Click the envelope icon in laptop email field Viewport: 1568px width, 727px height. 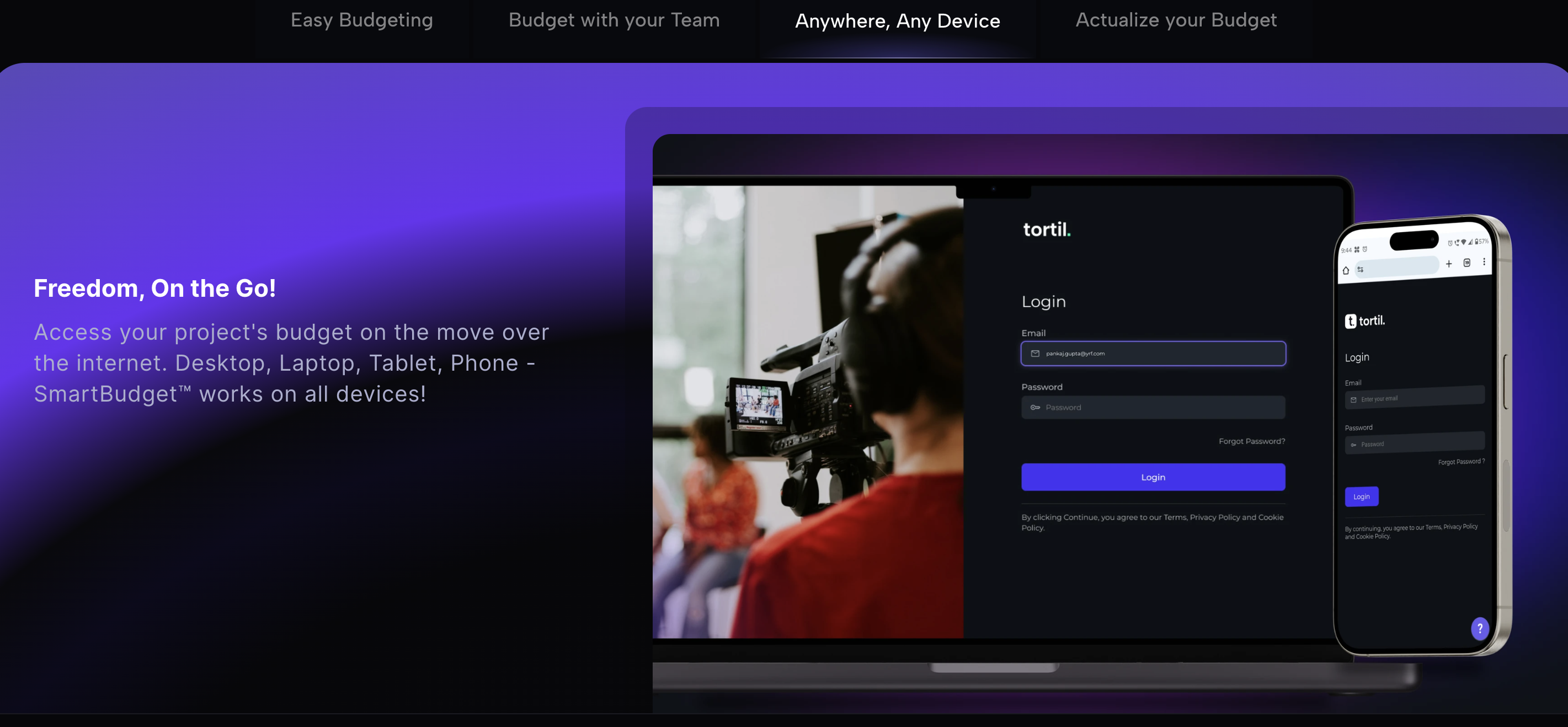pos(1035,354)
